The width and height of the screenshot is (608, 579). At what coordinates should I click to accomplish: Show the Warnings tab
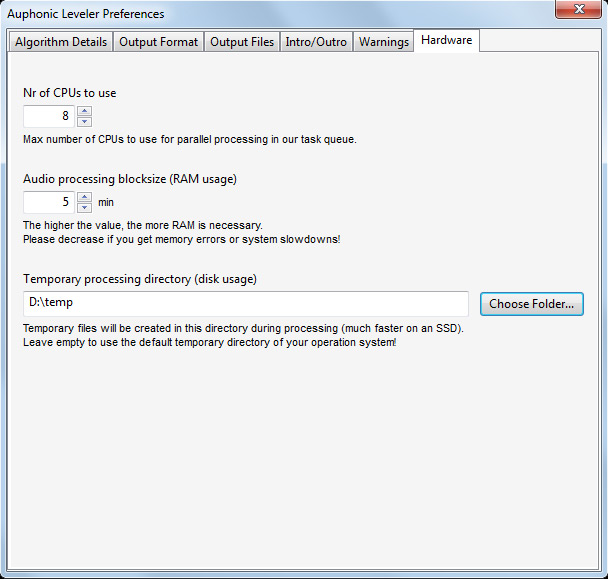(383, 42)
